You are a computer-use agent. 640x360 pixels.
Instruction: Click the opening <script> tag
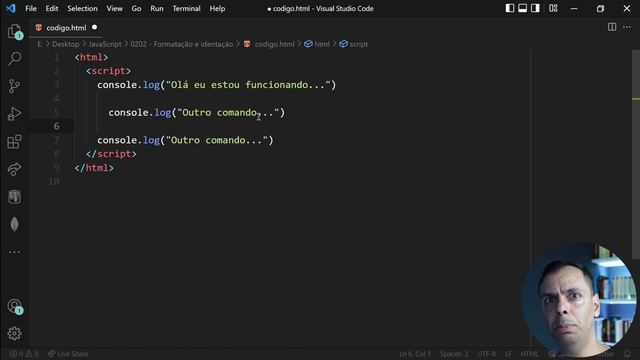(x=109, y=71)
